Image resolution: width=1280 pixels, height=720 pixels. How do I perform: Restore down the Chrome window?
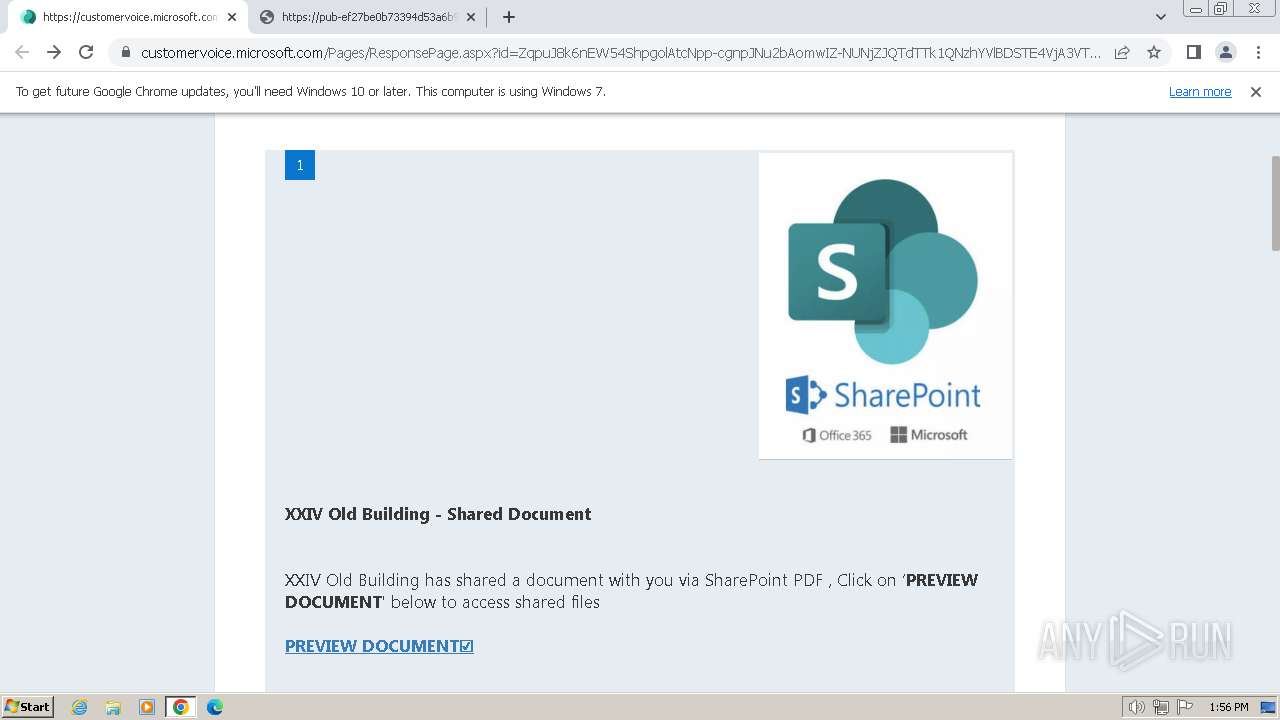coord(1221,9)
